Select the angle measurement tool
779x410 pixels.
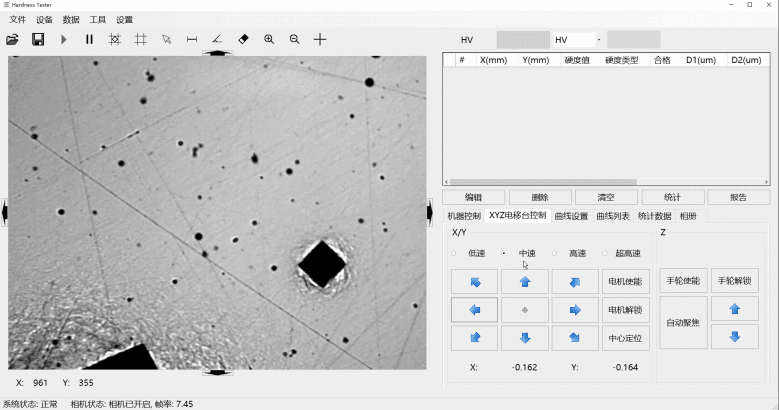click(217, 39)
